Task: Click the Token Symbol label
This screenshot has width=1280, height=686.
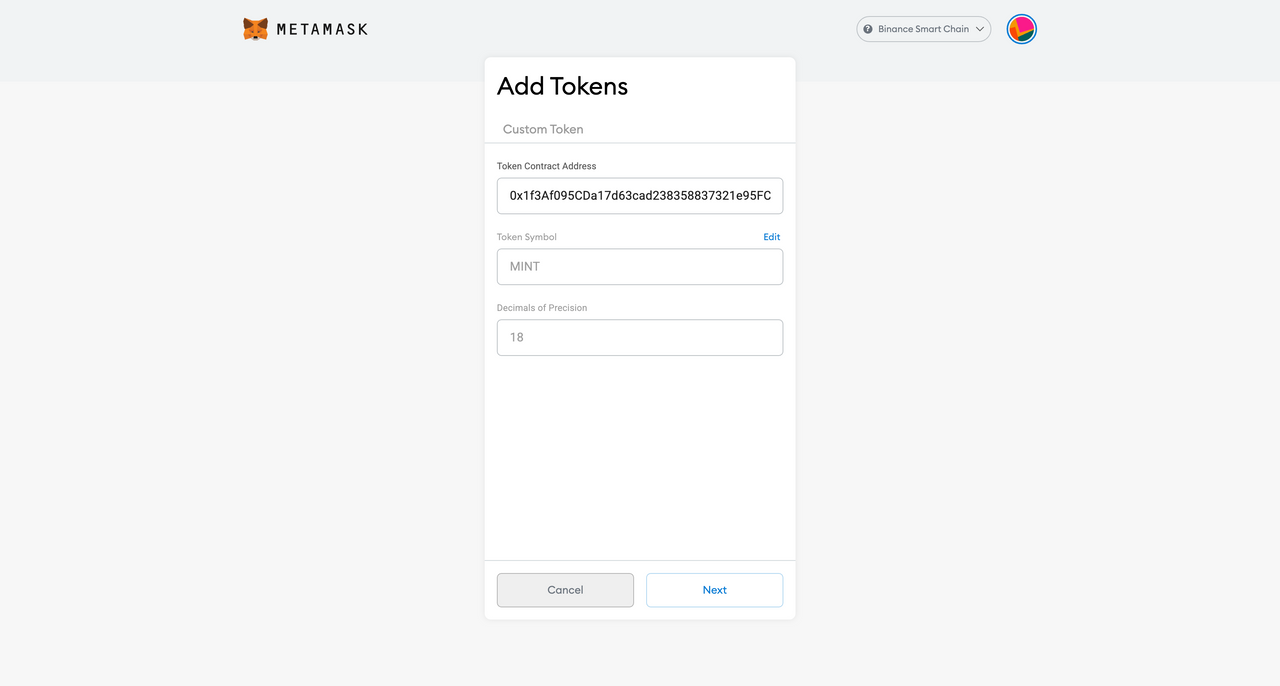Action: pos(527,237)
